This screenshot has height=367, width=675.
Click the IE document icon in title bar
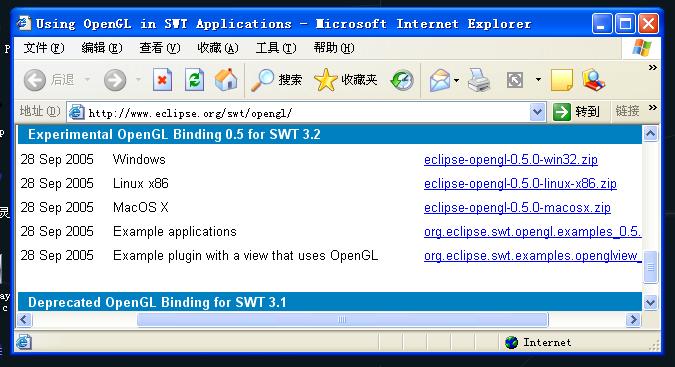(24, 23)
